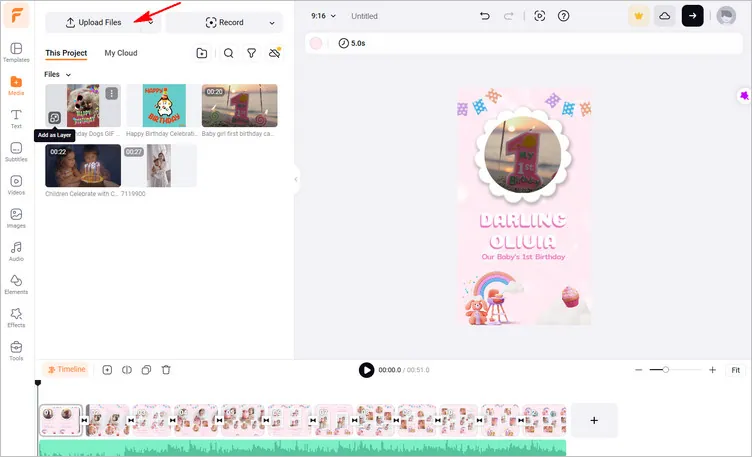Edit the Untitled project name field
This screenshot has height=457, width=752.
pyautogui.click(x=364, y=16)
